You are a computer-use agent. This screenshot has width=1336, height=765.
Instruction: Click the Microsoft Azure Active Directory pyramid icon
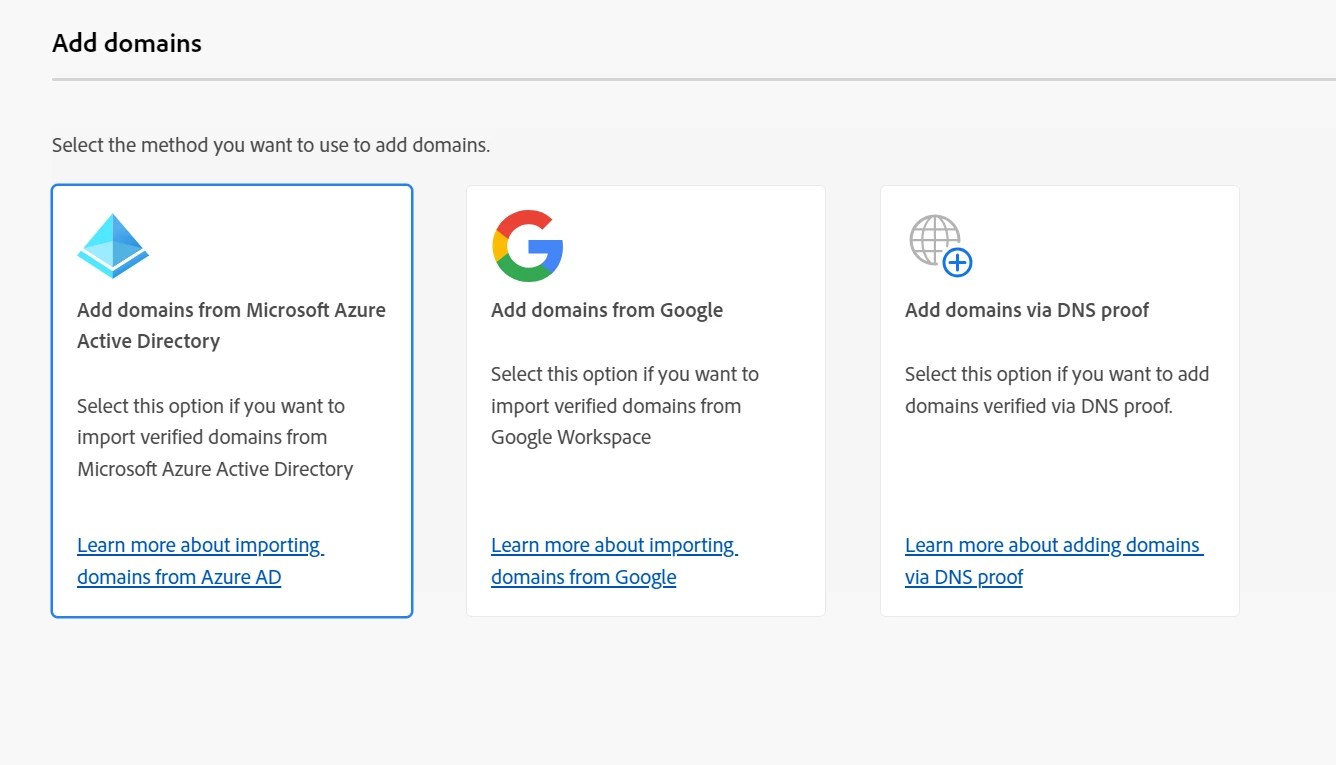[x=113, y=246]
